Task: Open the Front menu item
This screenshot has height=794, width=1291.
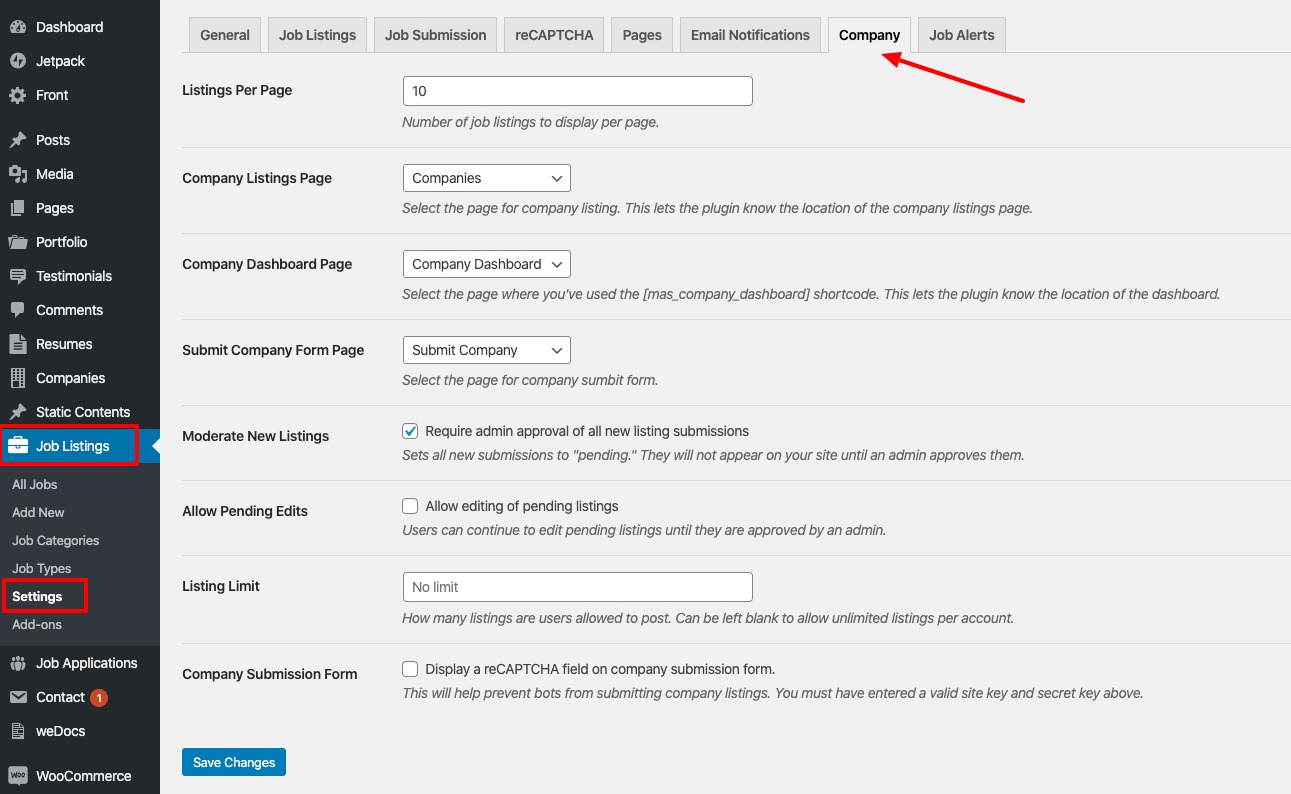Action: 80,95
